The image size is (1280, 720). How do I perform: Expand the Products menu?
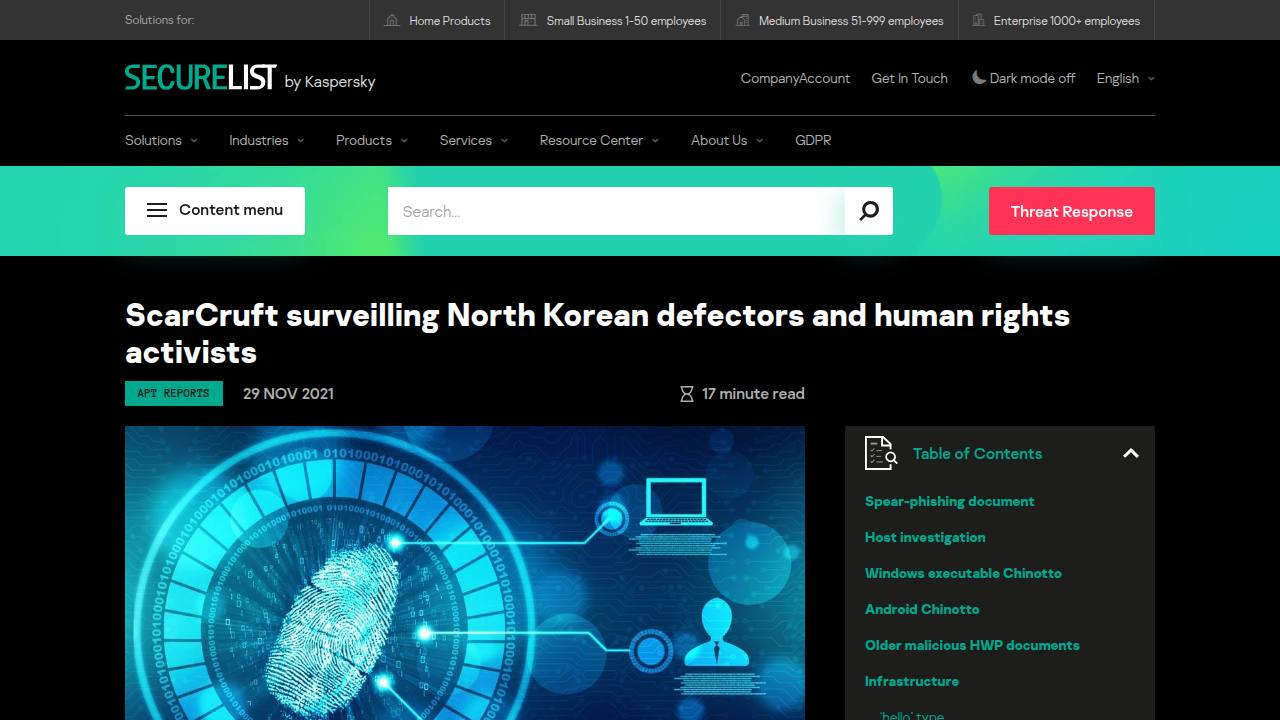pyautogui.click(x=371, y=140)
